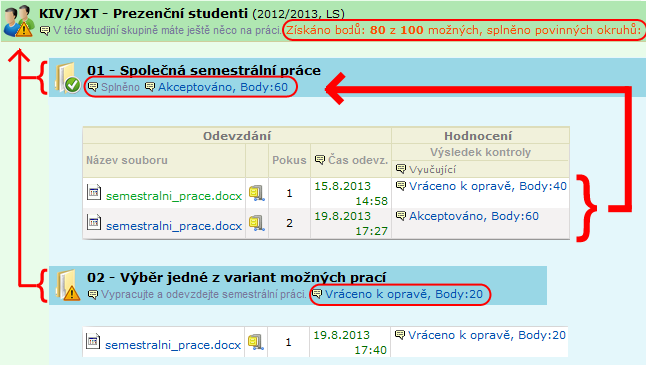646x365 pixels.
Task: Click the 'Získáno bodů: 80 z 100' summary text
Action: (464, 30)
